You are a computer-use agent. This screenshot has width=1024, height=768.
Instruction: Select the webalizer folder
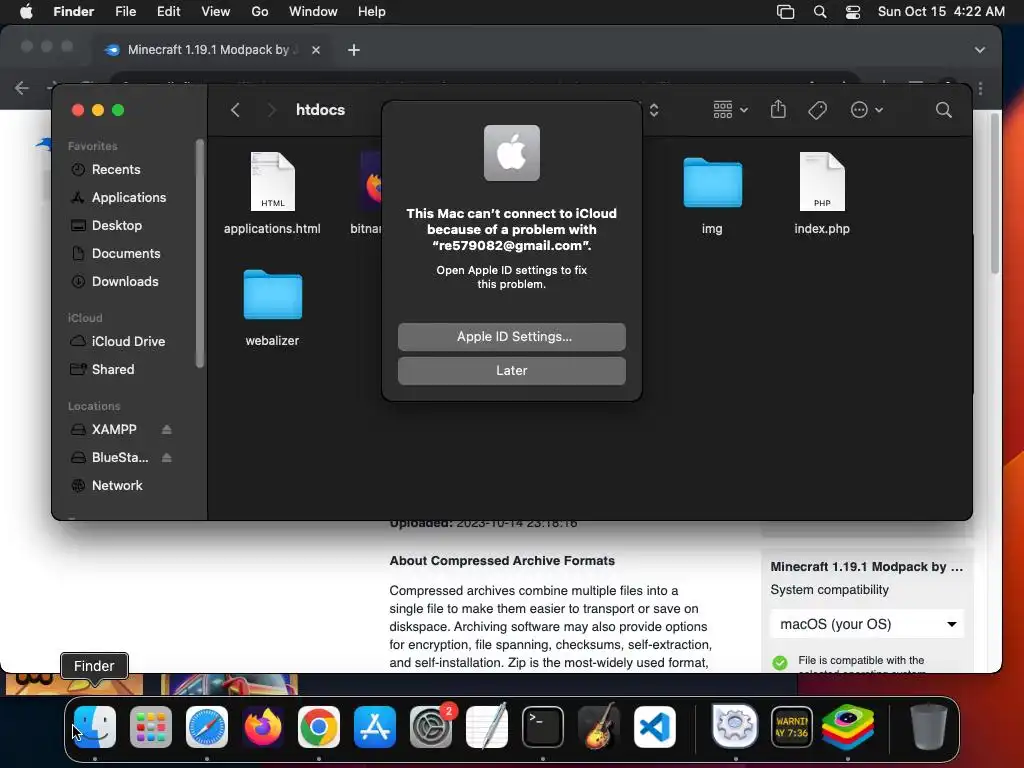[272, 308]
